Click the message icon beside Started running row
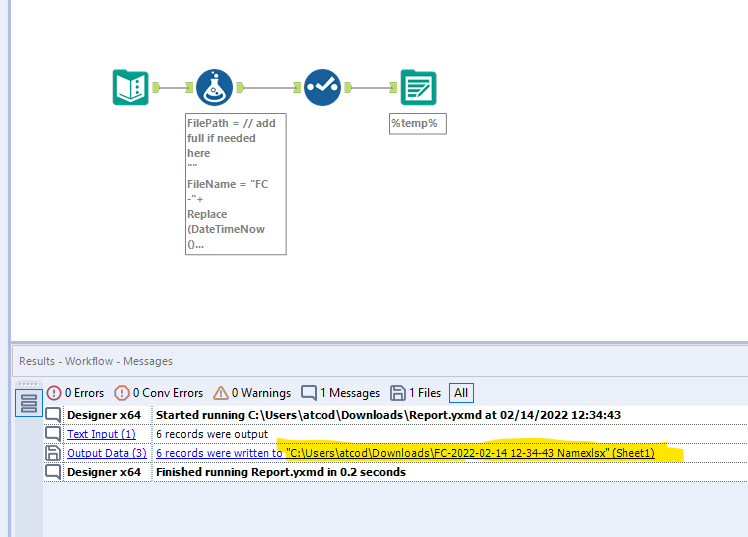 (53, 415)
